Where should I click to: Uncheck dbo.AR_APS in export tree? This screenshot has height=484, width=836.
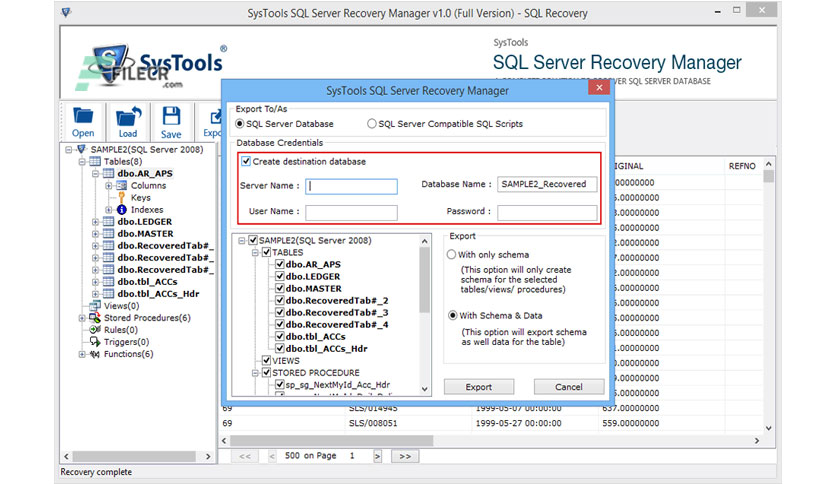[279, 264]
